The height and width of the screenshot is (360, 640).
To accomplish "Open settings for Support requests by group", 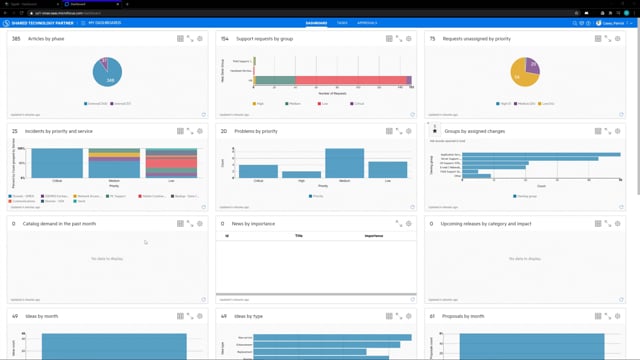I will 409,38.
